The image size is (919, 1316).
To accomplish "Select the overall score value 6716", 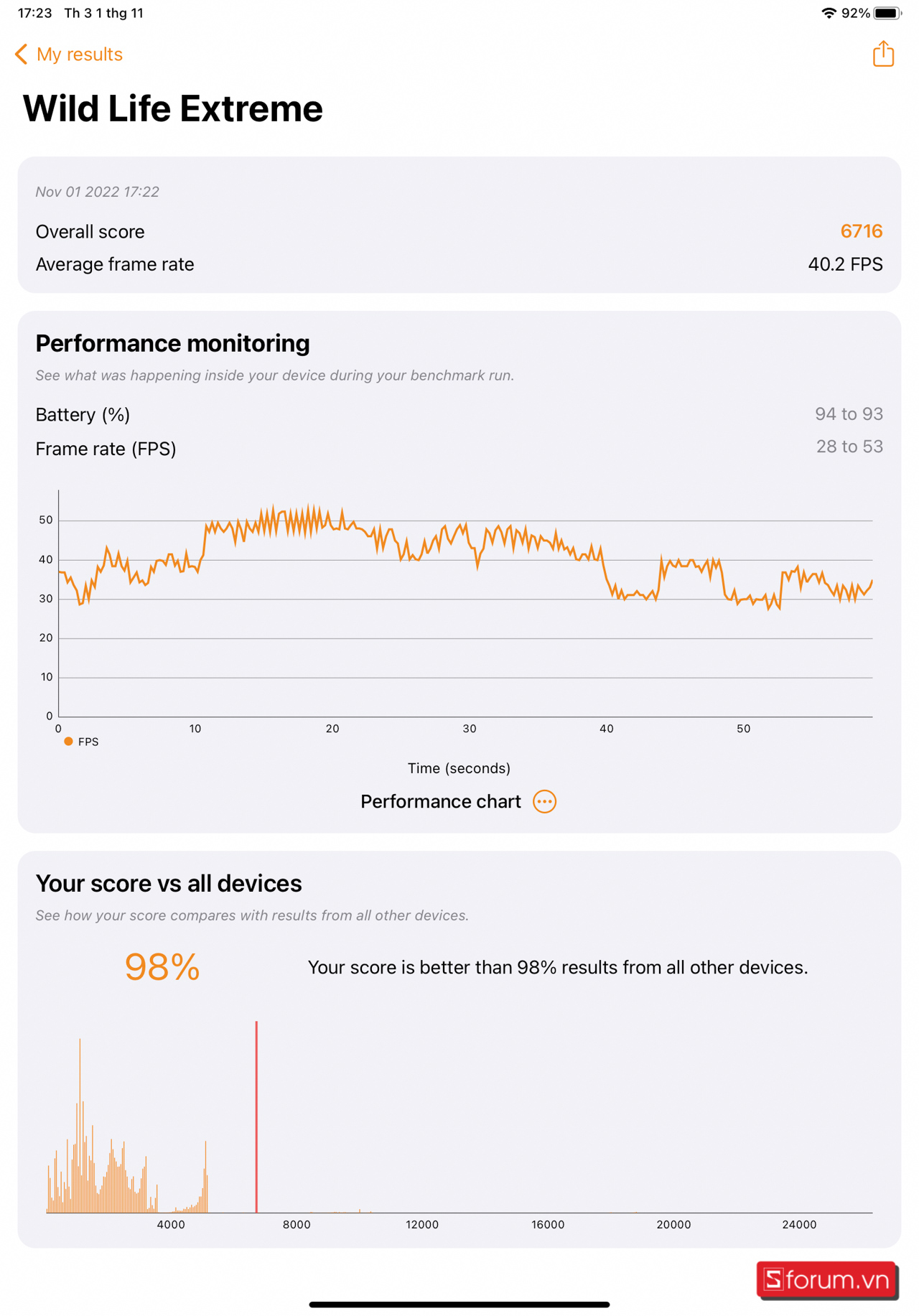I will coord(861,231).
